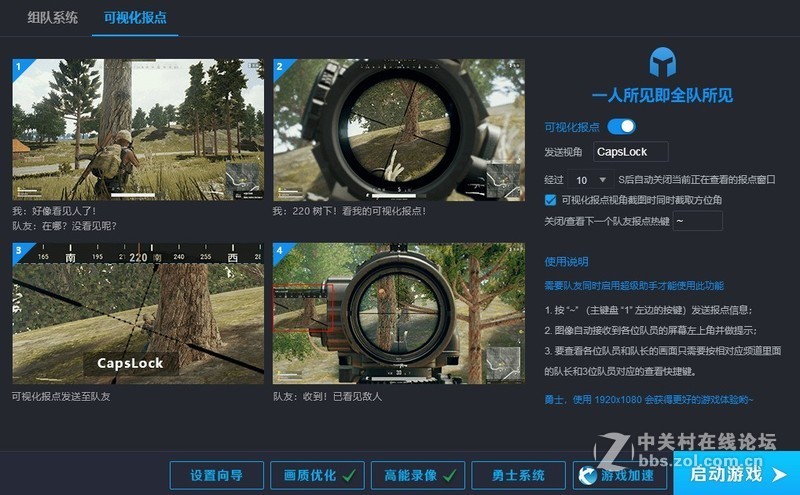Viewport: 800px width, 495px height.
Task: Uncheck 可视化报点视角截图时同时截取方位角 checkbox
Action: coord(551,200)
